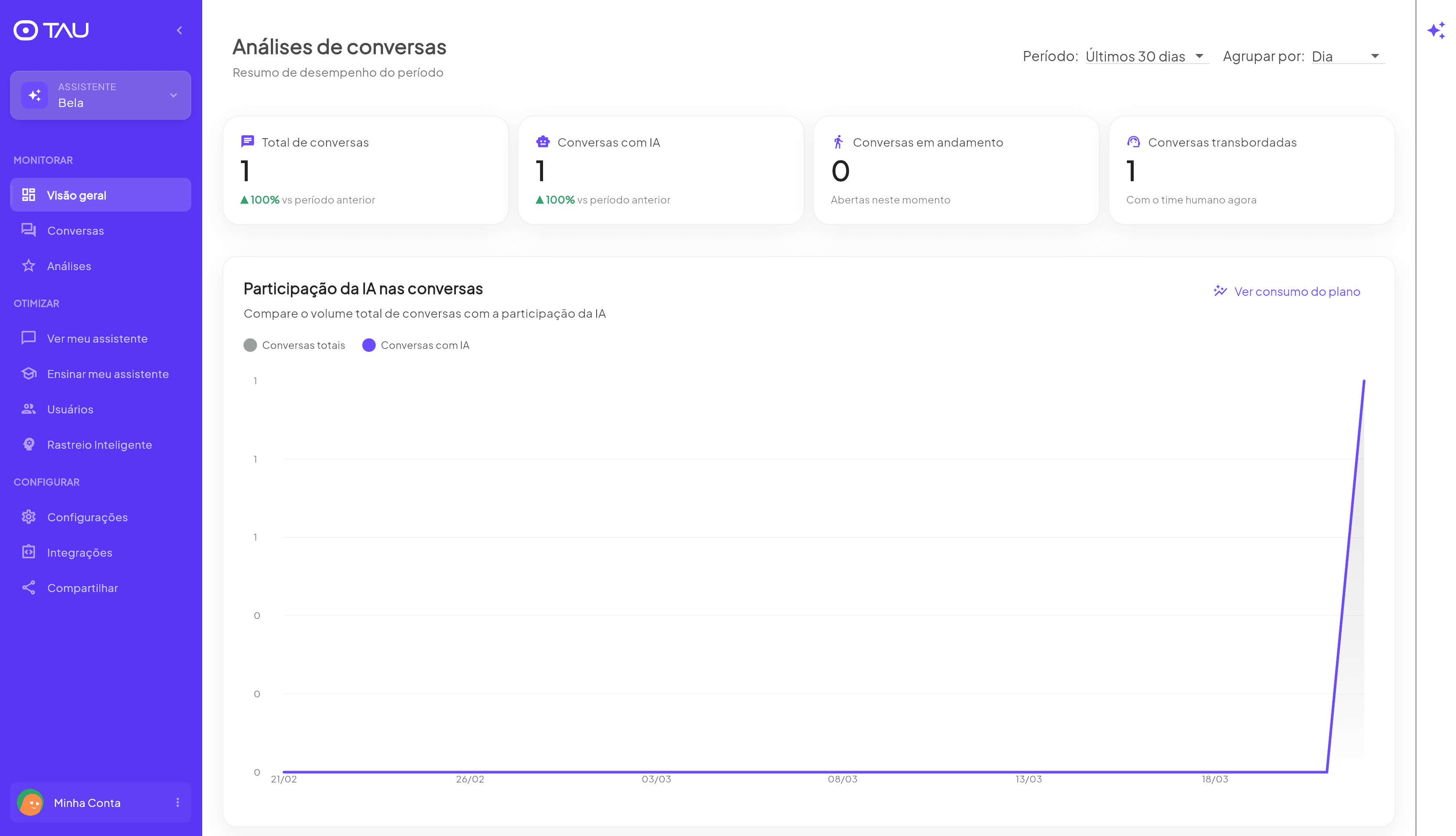The image size is (1456, 836).
Task: Open Minha Conta options via three-dot menu
Action: click(x=179, y=802)
